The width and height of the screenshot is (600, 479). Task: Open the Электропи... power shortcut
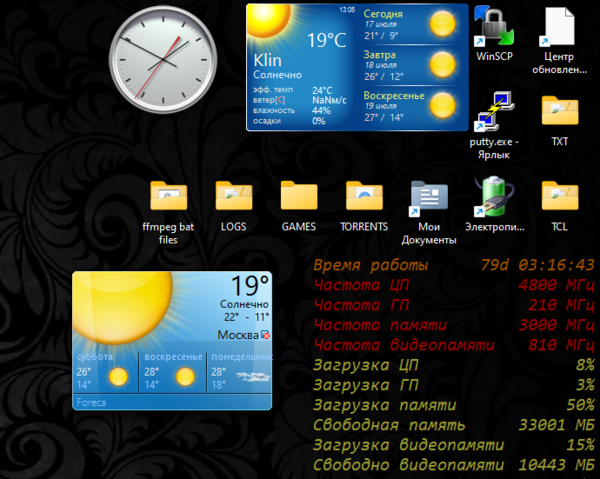pos(494,204)
